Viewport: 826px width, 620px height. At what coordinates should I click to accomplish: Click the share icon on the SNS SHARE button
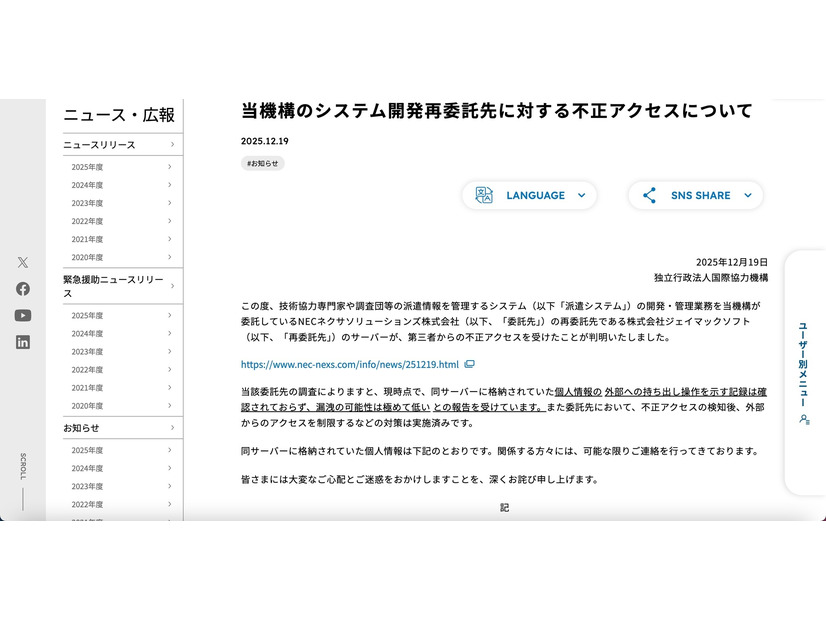[x=648, y=195]
